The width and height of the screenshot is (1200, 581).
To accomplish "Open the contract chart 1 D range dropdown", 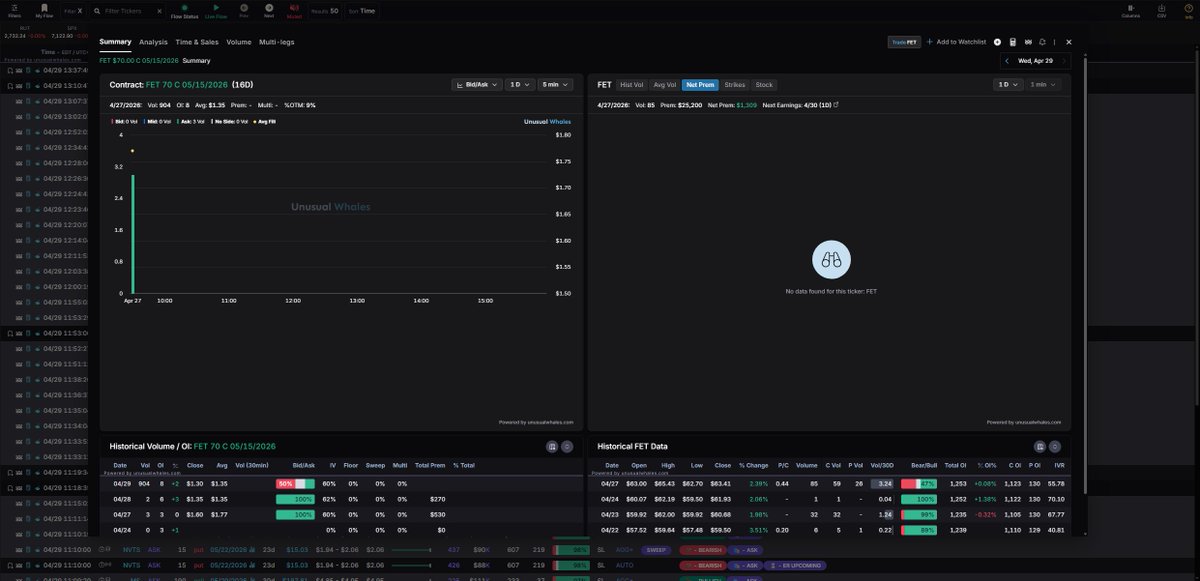I will coord(519,85).
